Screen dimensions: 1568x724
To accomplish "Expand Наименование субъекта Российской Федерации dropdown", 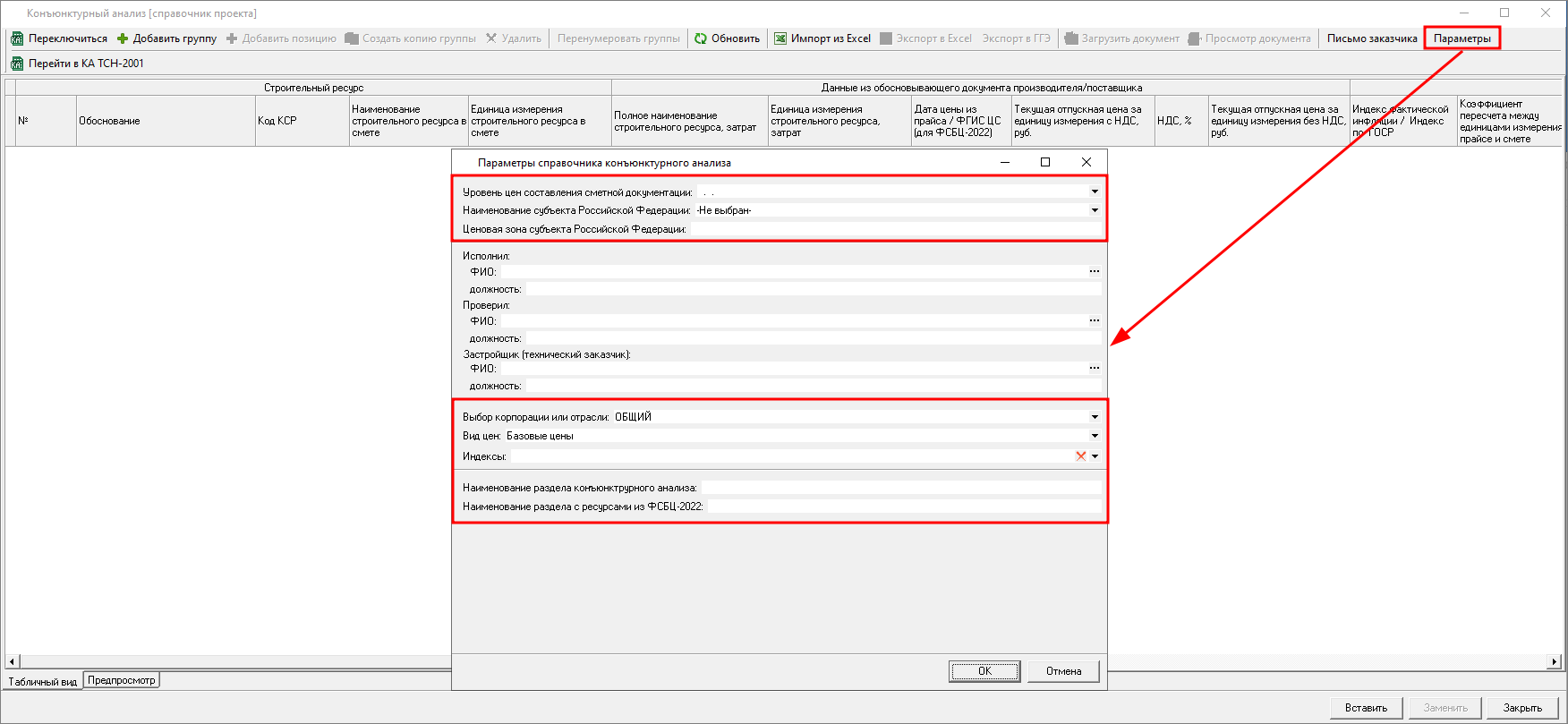I will coord(1094,210).
